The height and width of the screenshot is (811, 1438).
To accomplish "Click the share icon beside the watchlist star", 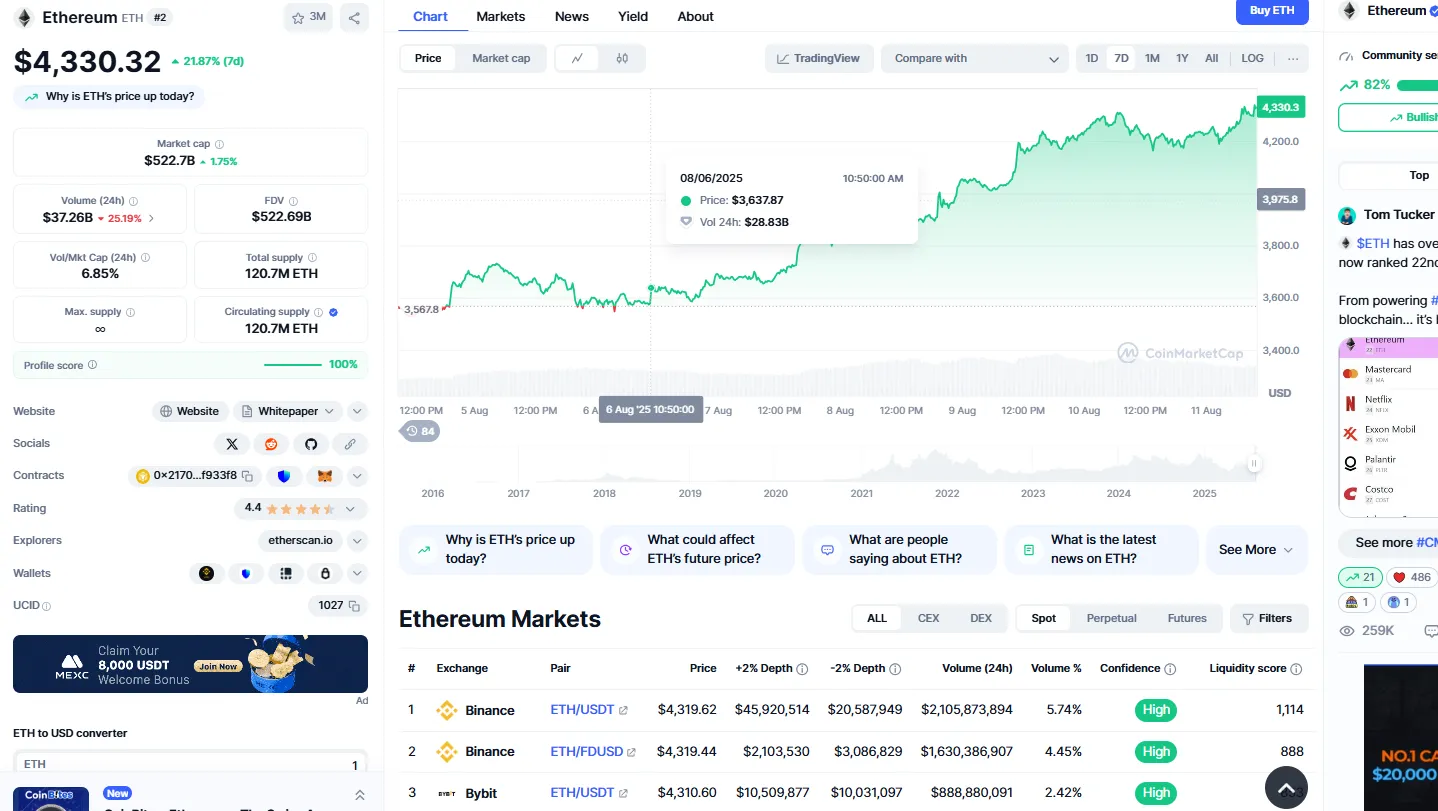I will click(354, 17).
